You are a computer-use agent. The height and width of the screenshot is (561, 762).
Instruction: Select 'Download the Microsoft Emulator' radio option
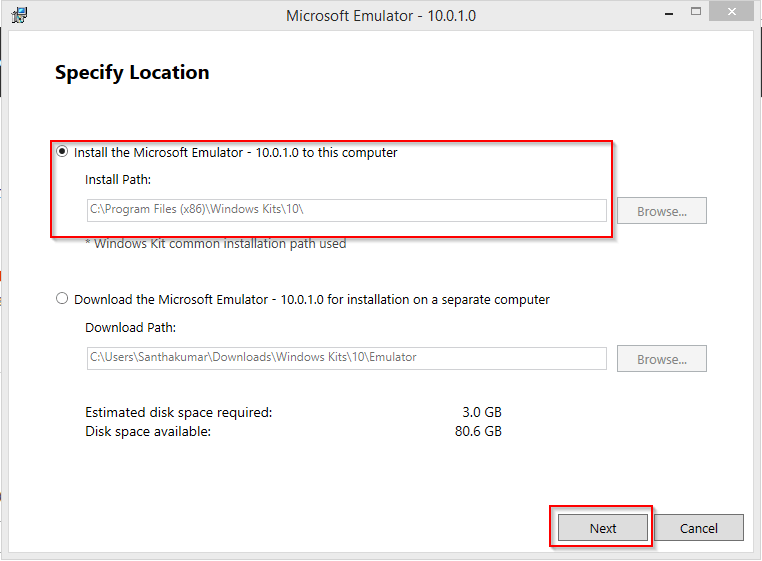tap(62, 298)
